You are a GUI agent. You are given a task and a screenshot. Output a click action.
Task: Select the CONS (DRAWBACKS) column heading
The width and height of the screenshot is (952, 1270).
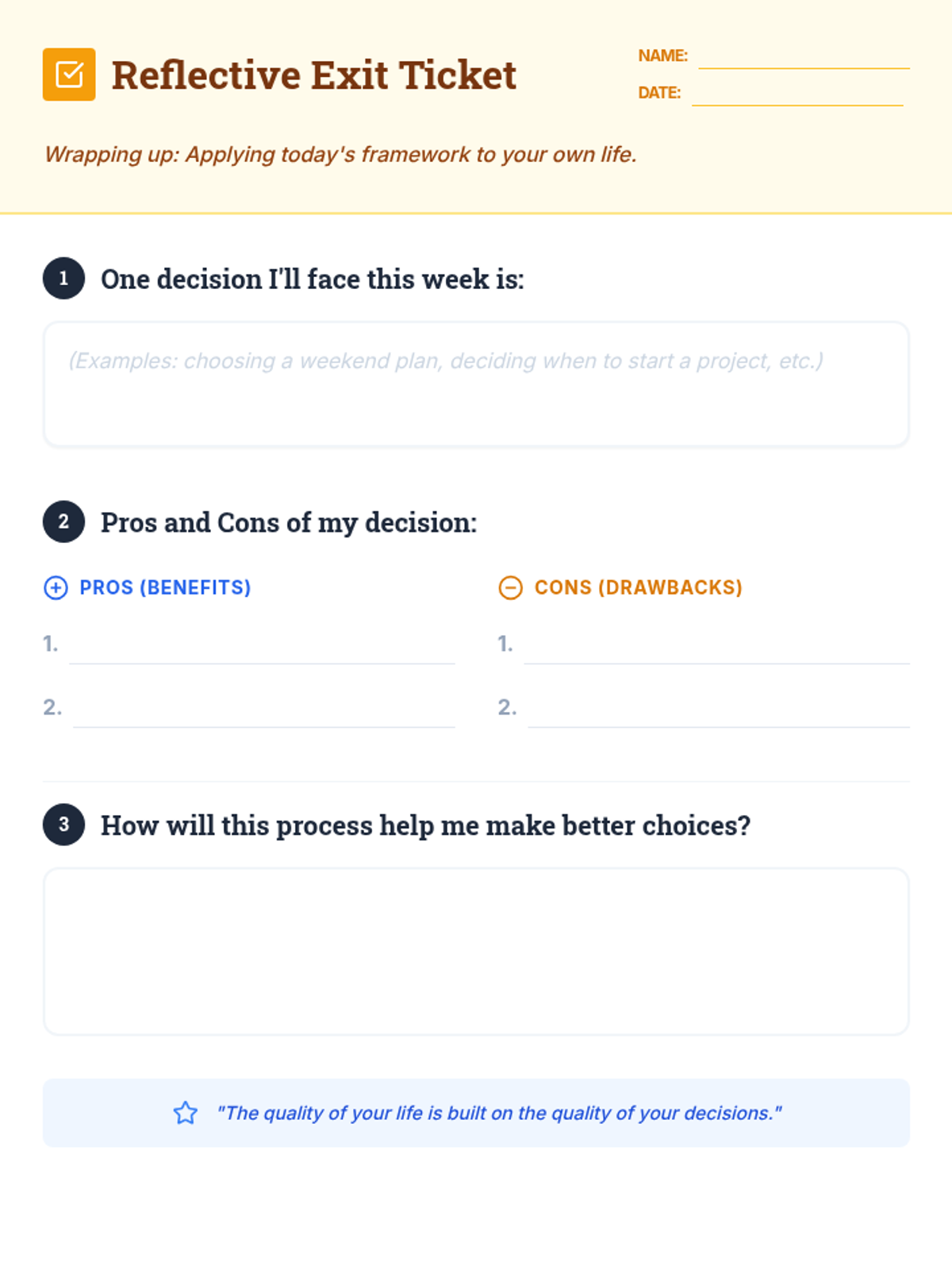[x=638, y=587]
